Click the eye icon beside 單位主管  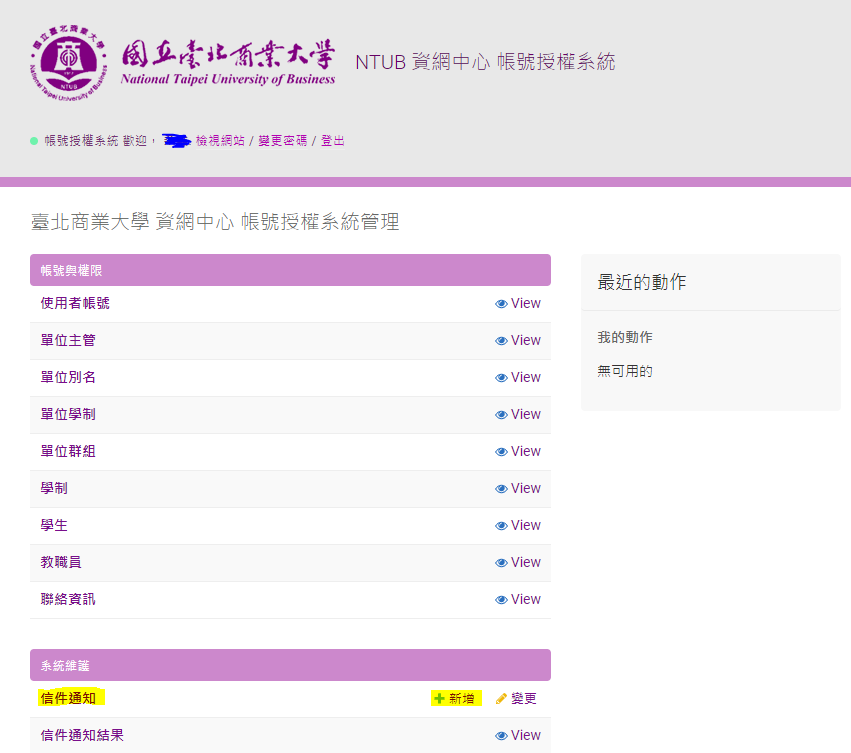point(501,341)
